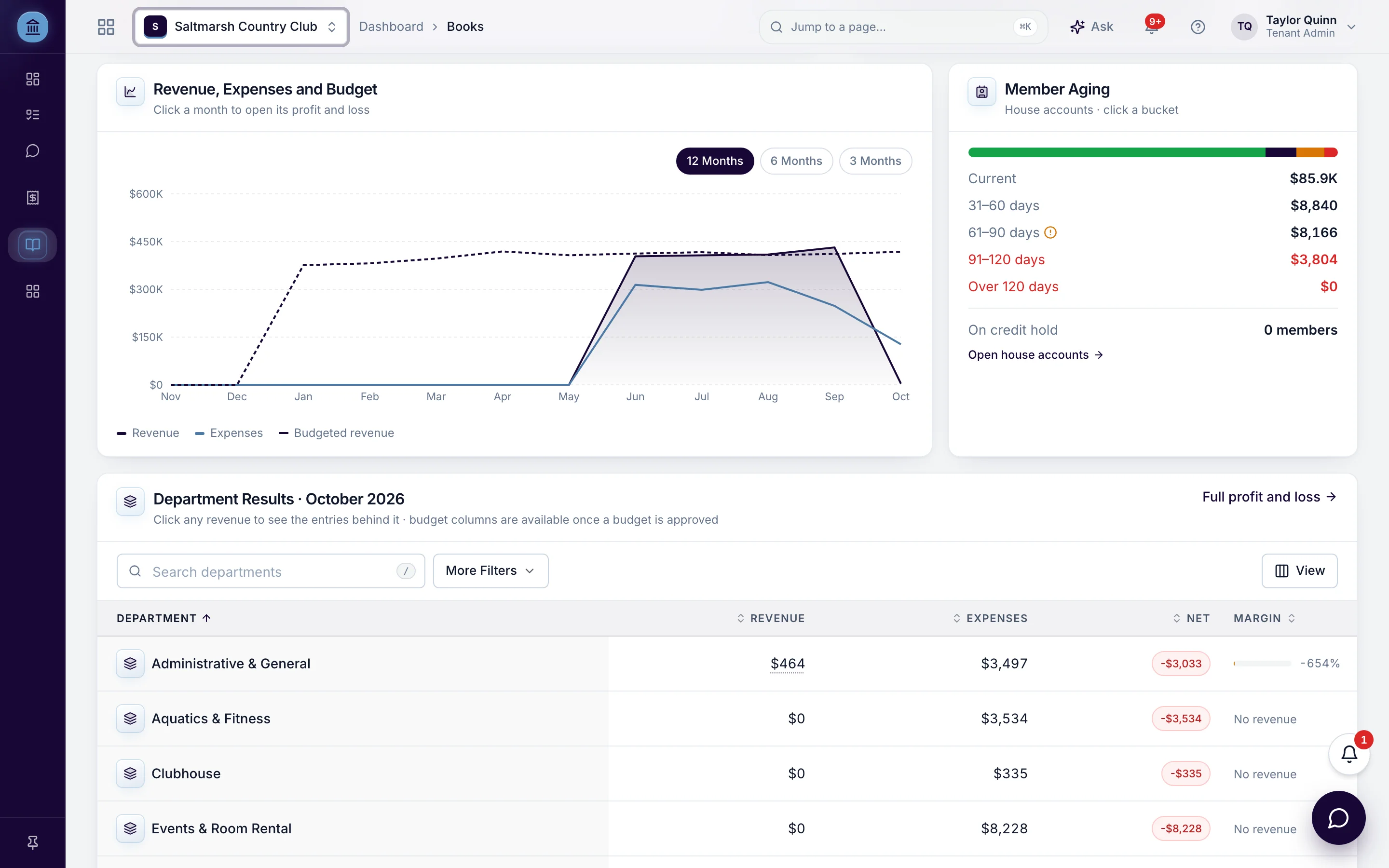The width and height of the screenshot is (1389, 868).
Task: Focus the Search departments field
Action: tap(271, 571)
